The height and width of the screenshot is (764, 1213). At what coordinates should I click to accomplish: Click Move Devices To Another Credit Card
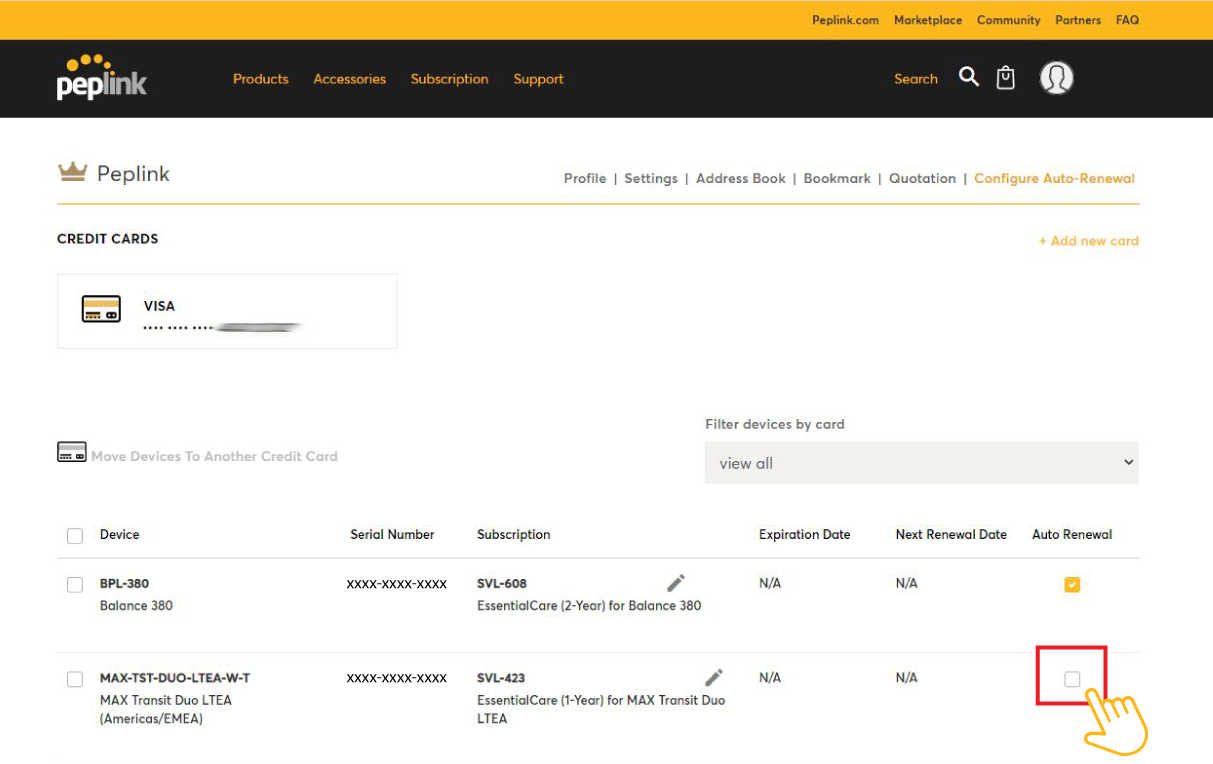tap(214, 456)
